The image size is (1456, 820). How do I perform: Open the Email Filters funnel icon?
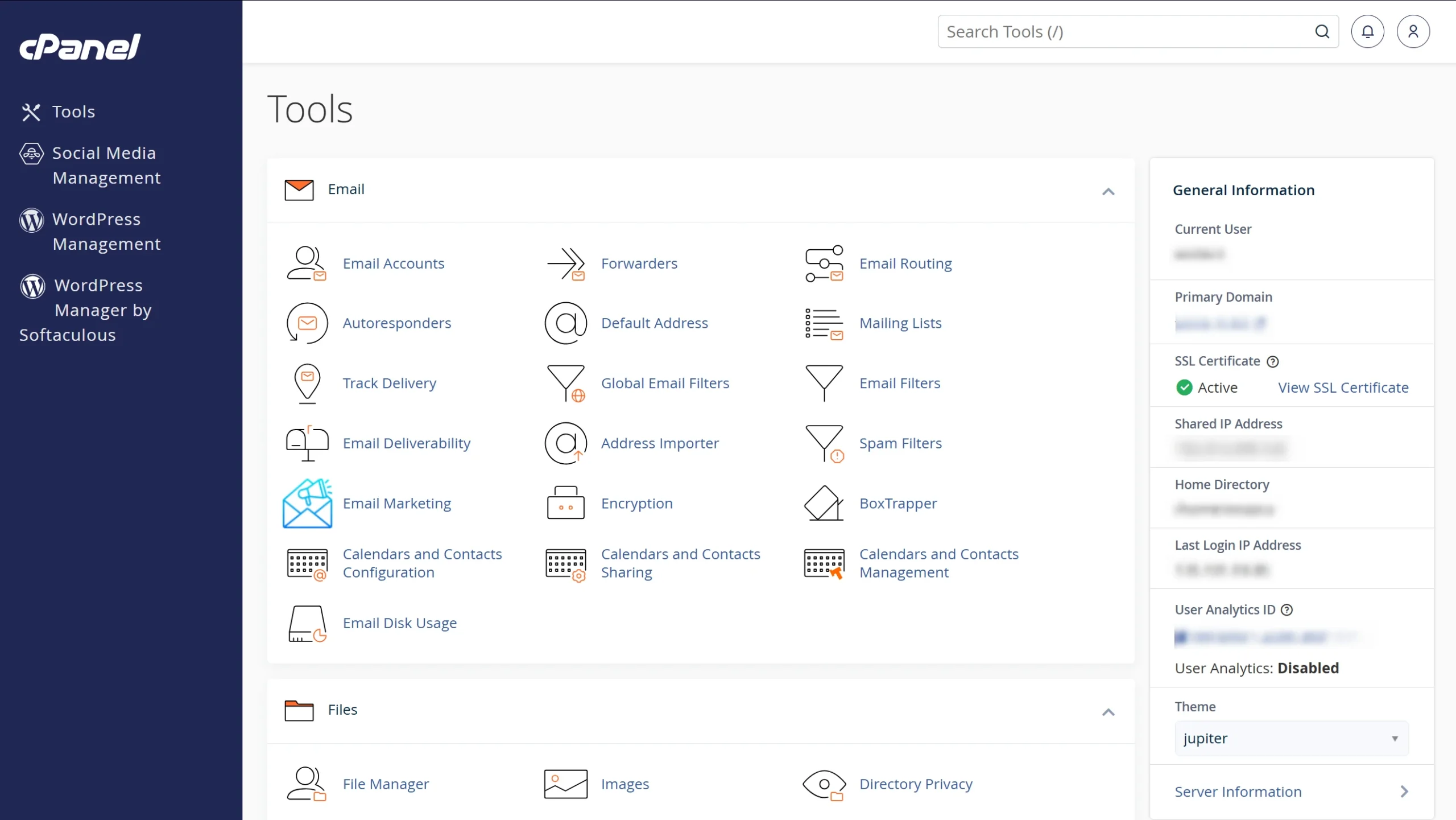click(824, 383)
